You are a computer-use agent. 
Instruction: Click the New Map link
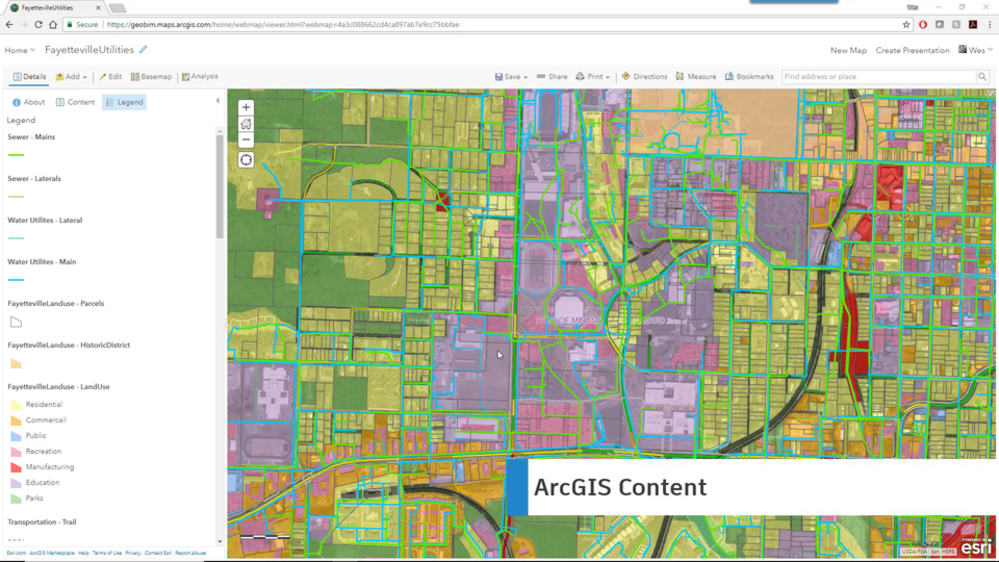coord(848,50)
